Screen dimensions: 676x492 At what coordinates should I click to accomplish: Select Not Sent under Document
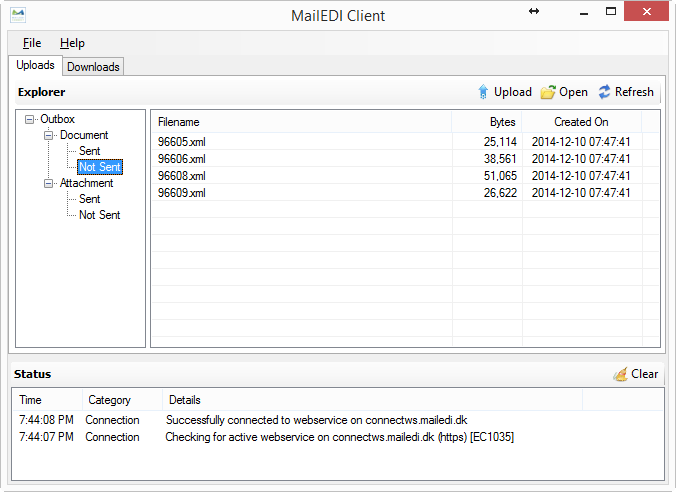click(100, 167)
